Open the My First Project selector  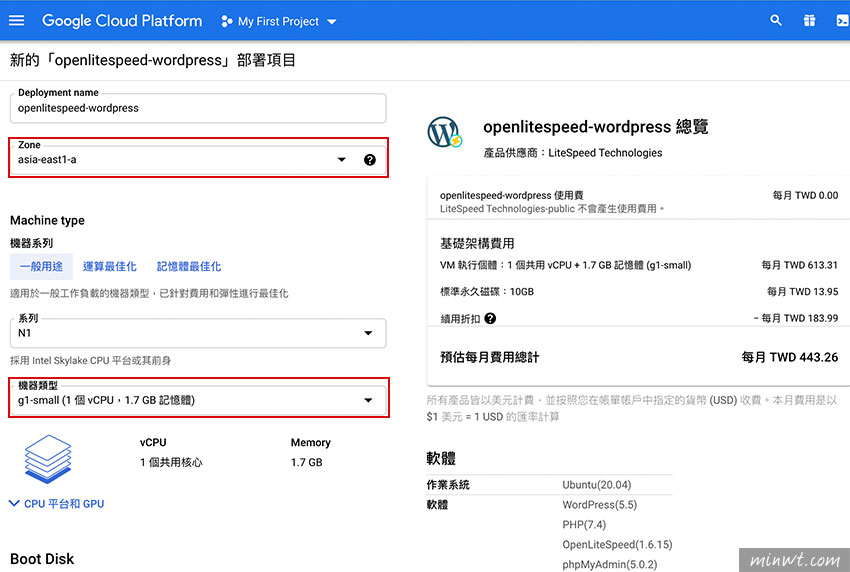tap(279, 22)
